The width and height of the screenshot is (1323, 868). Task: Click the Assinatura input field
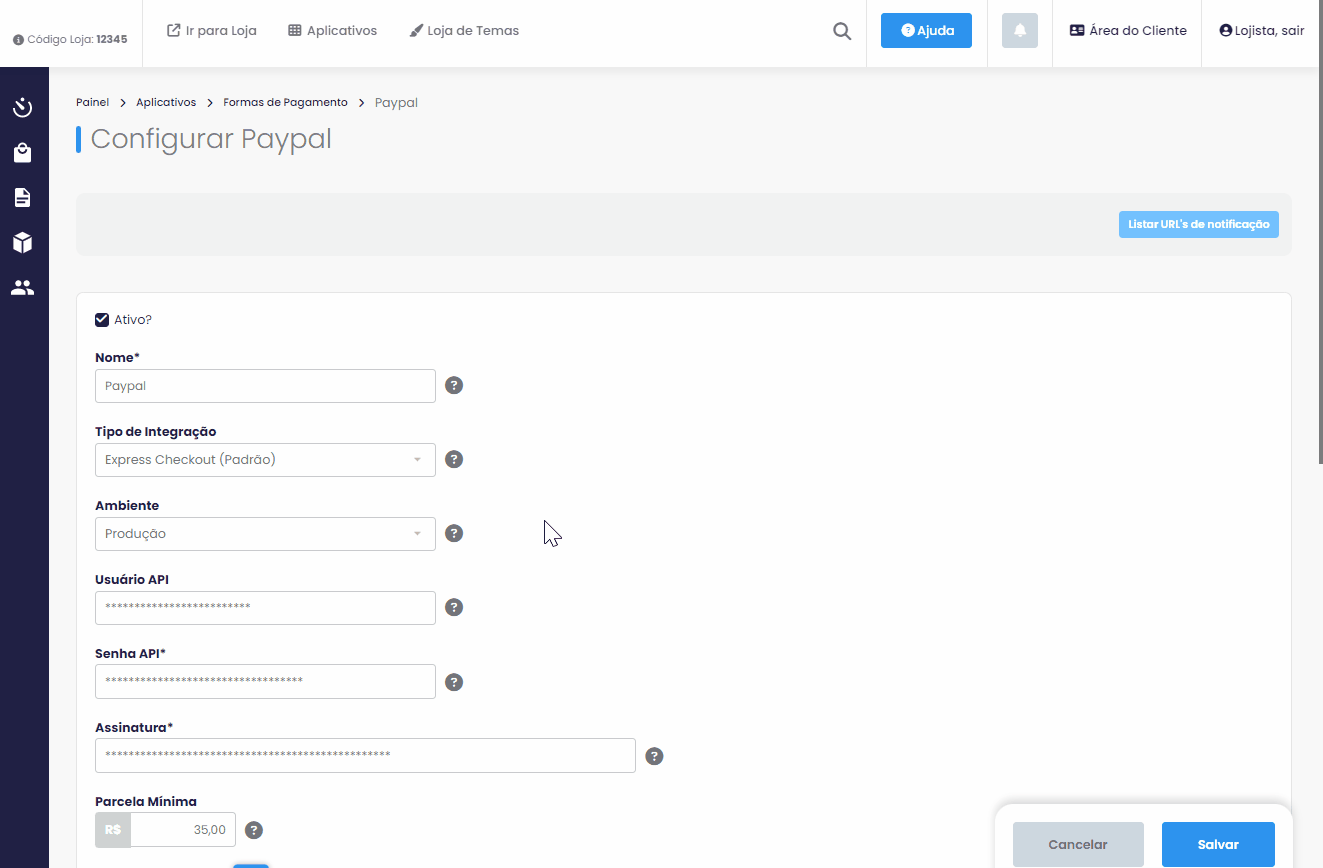coord(365,756)
